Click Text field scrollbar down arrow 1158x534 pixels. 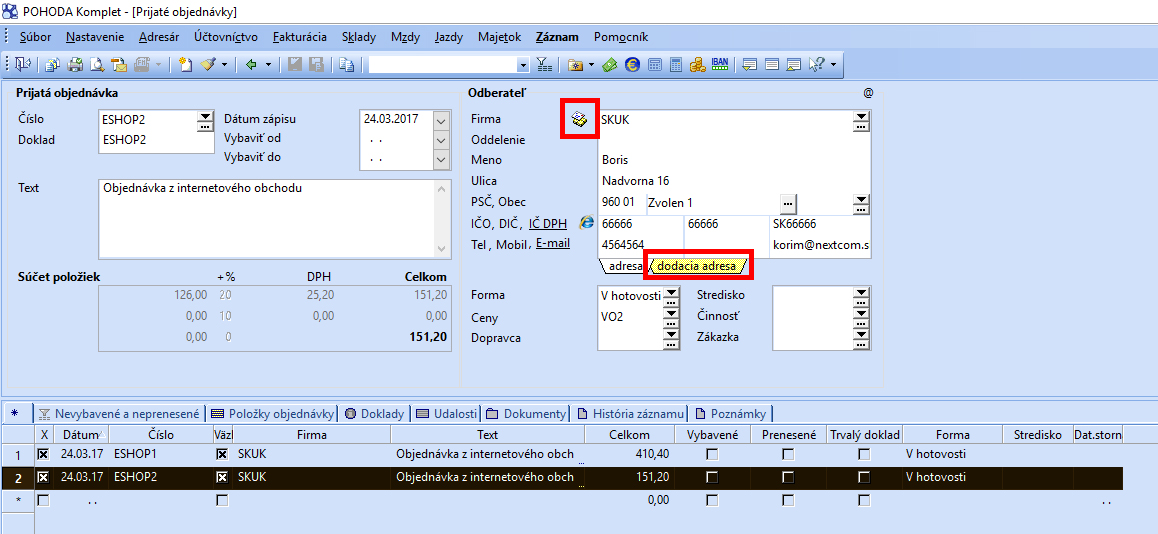pyautogui.click(x=442, y=249)
